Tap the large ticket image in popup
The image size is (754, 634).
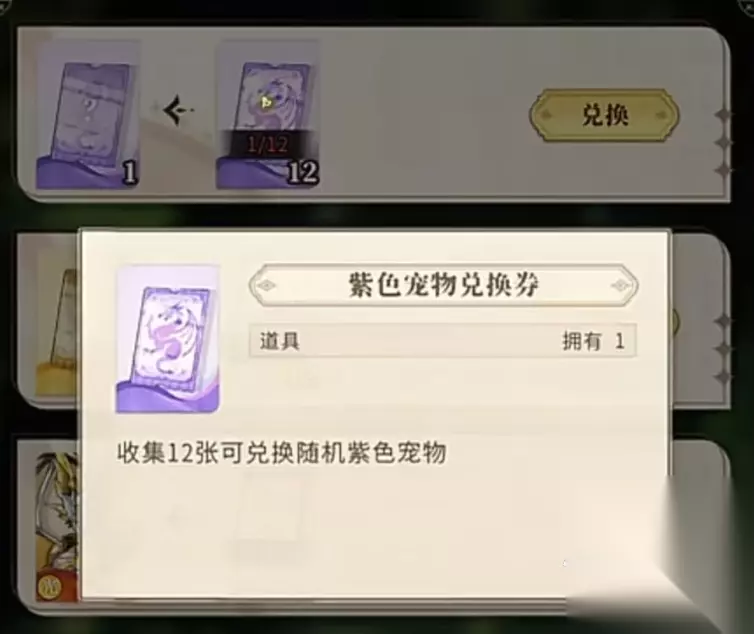point(168,339)
